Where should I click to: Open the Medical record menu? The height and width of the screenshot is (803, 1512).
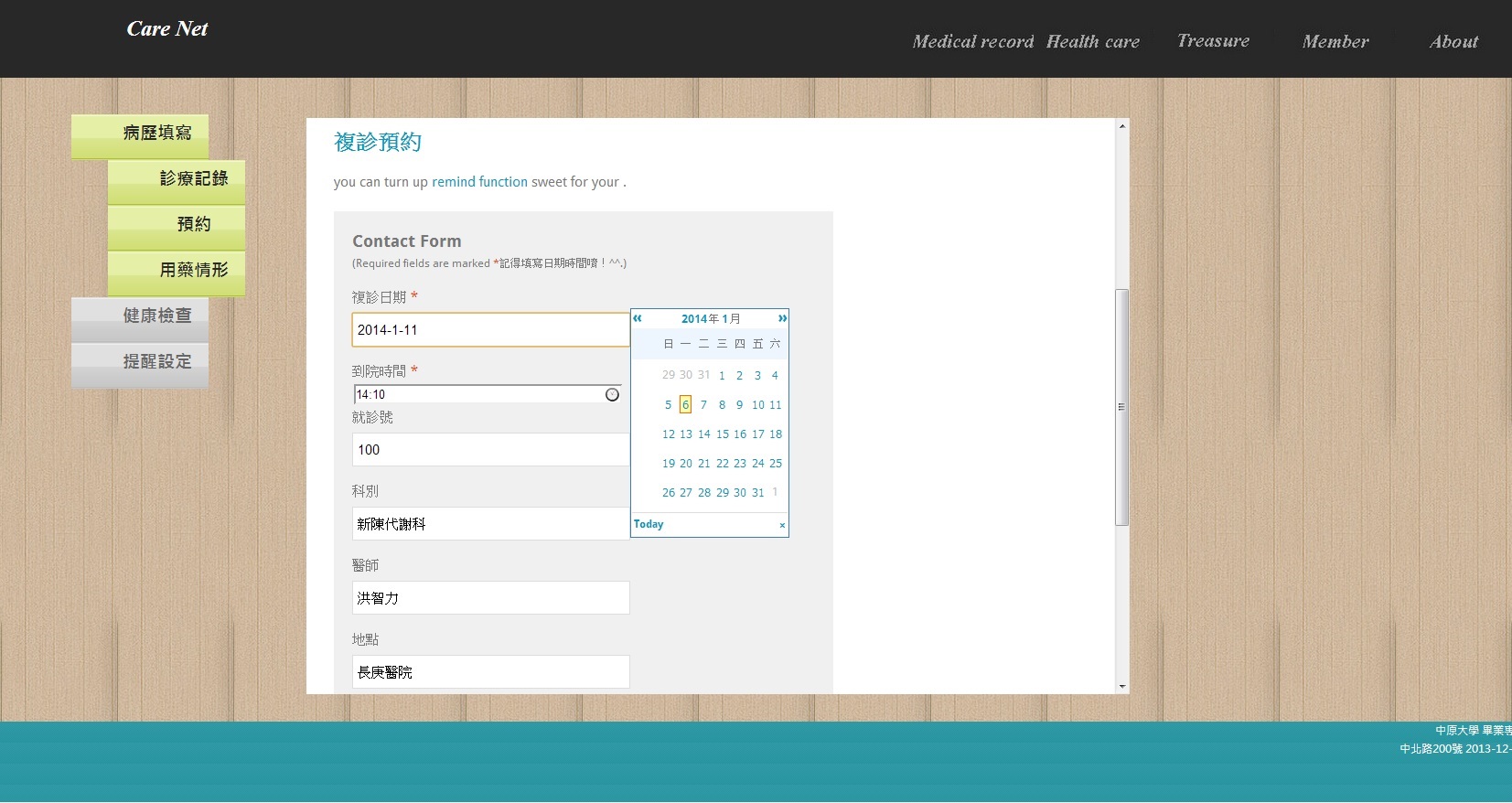972,41
